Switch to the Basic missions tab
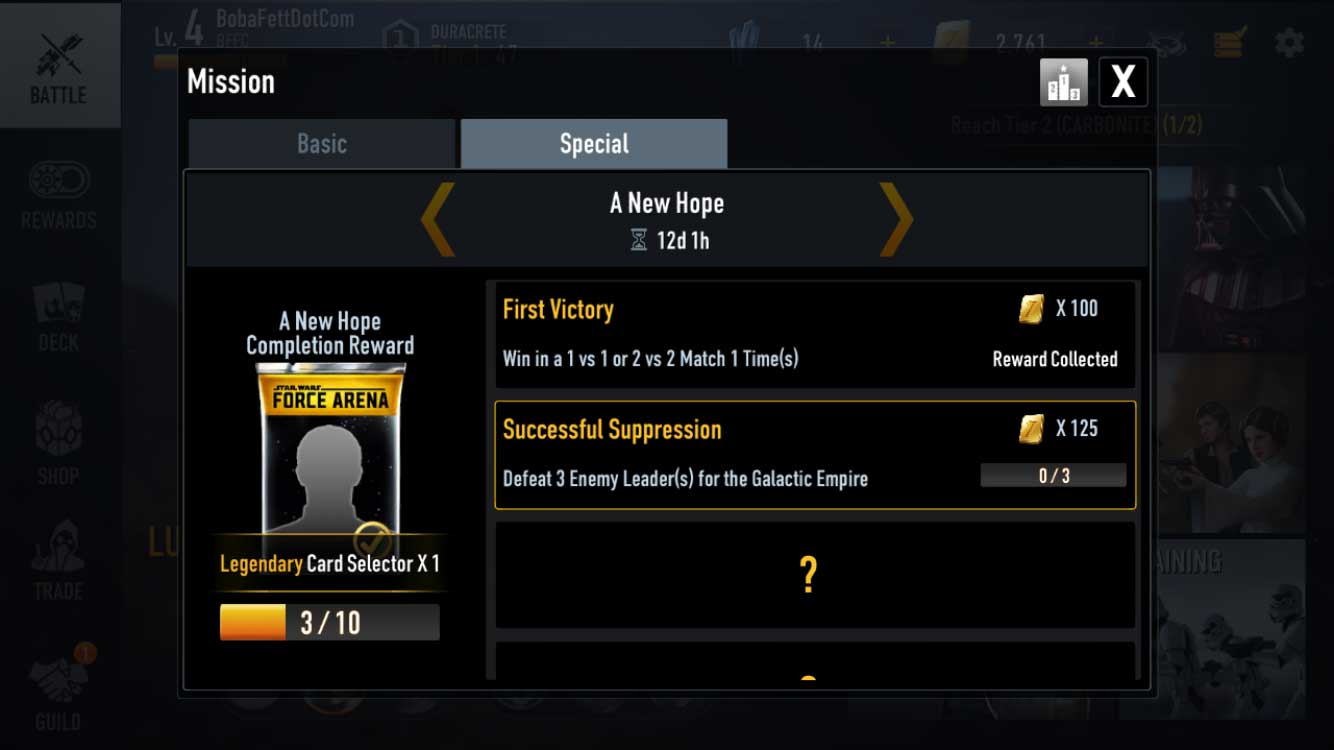This screenshot has height=750, width=1334. click(x=322, y=144)
